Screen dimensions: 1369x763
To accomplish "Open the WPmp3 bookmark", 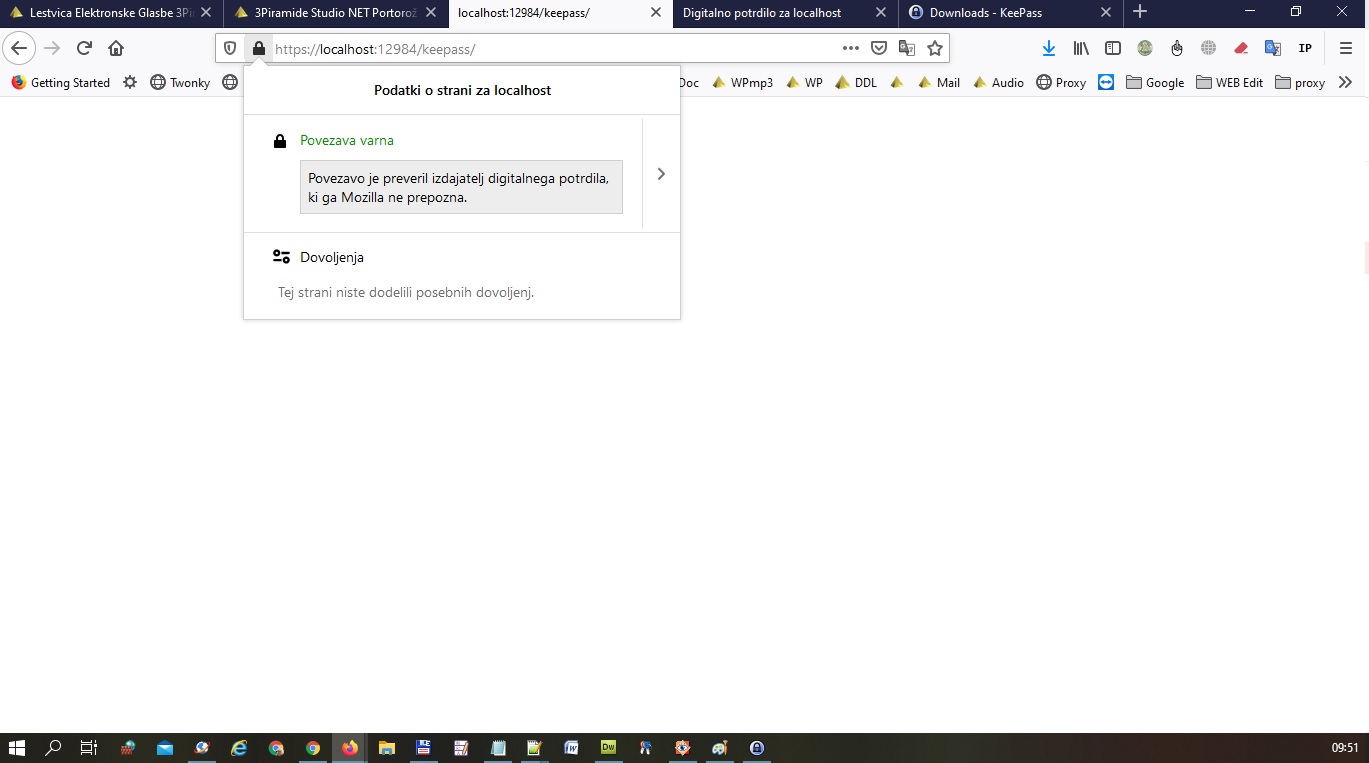I will coord(742,83).
